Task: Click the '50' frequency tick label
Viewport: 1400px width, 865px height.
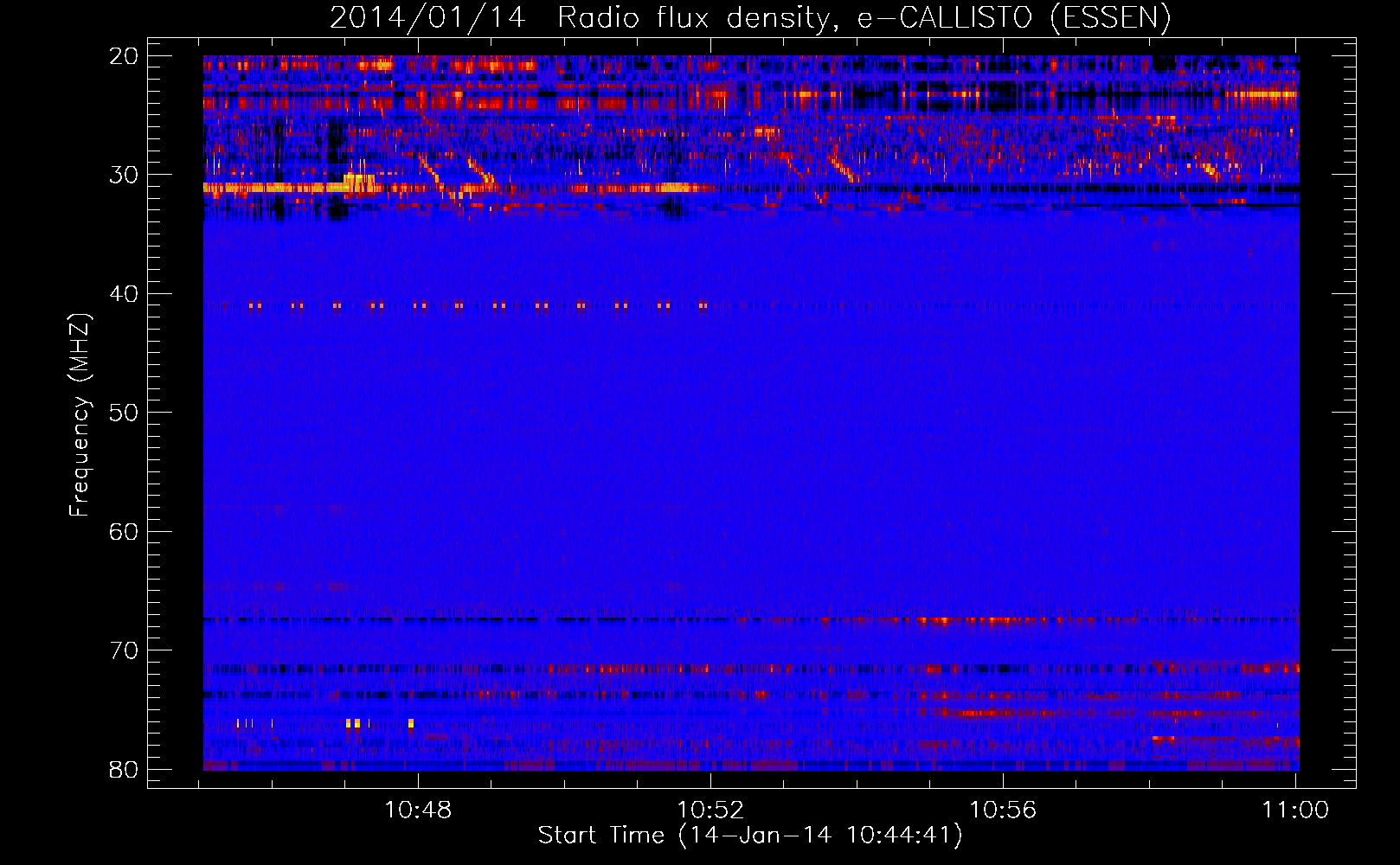Action: pyautogui.click(x=124, y=413)
